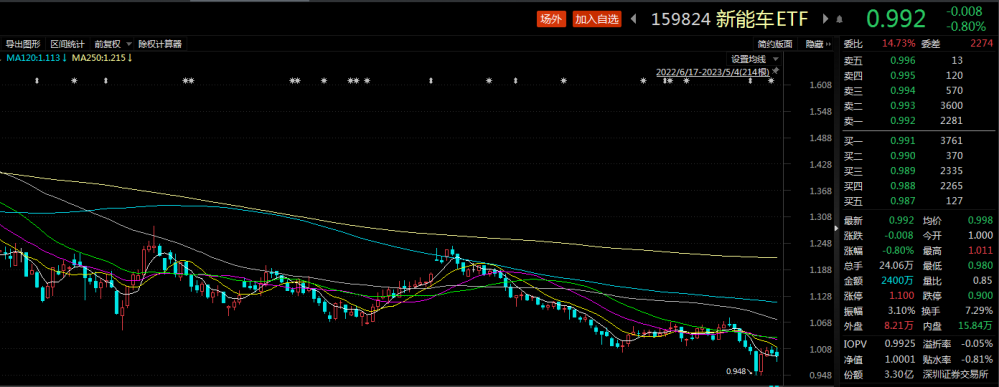Image resolution: width=999 pixels, height=387 pixels.
Task: Go to next stock with right arrow
Action: point(826,19)
